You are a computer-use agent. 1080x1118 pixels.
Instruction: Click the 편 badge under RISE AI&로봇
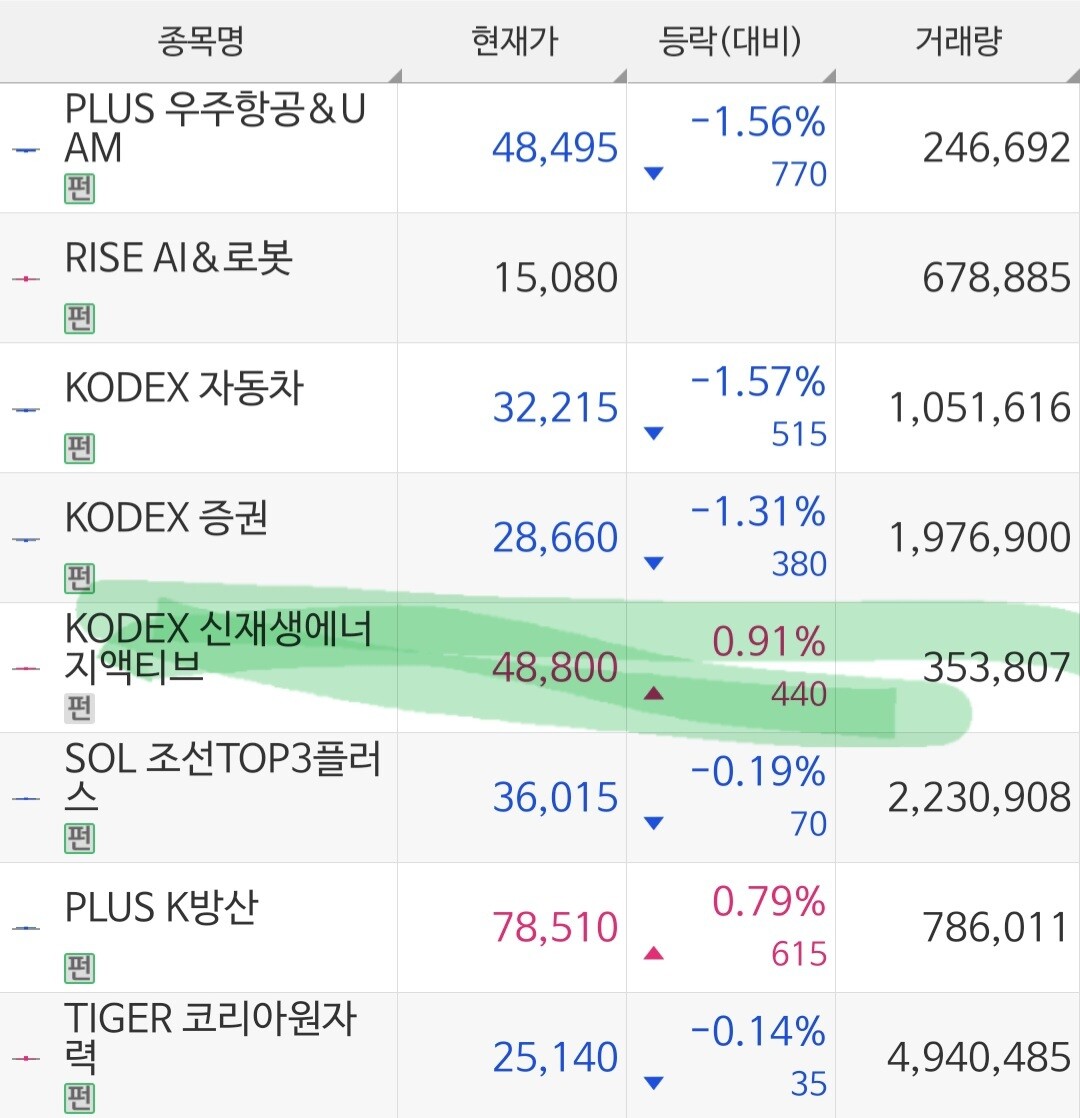tap(79, 318)
